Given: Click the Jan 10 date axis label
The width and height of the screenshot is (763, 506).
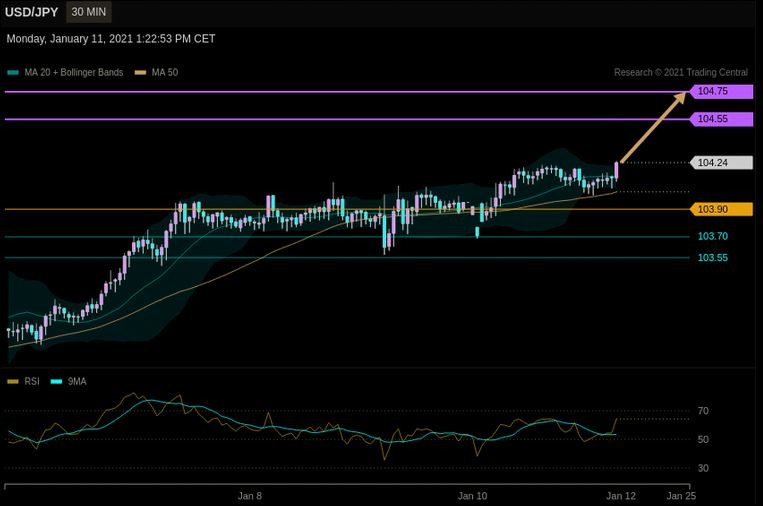Looking at the screenshot, I should click(472, 496).
